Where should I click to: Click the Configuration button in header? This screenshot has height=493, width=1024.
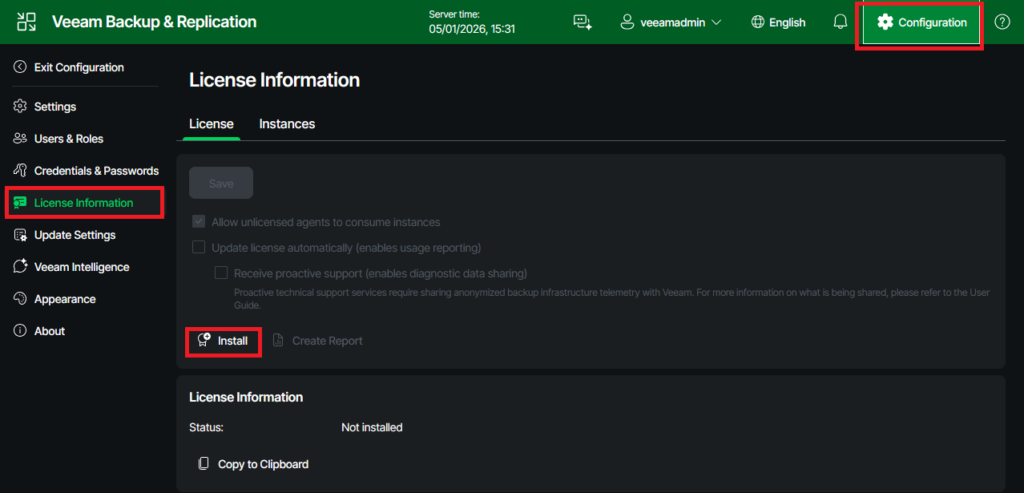coord(921,22)
